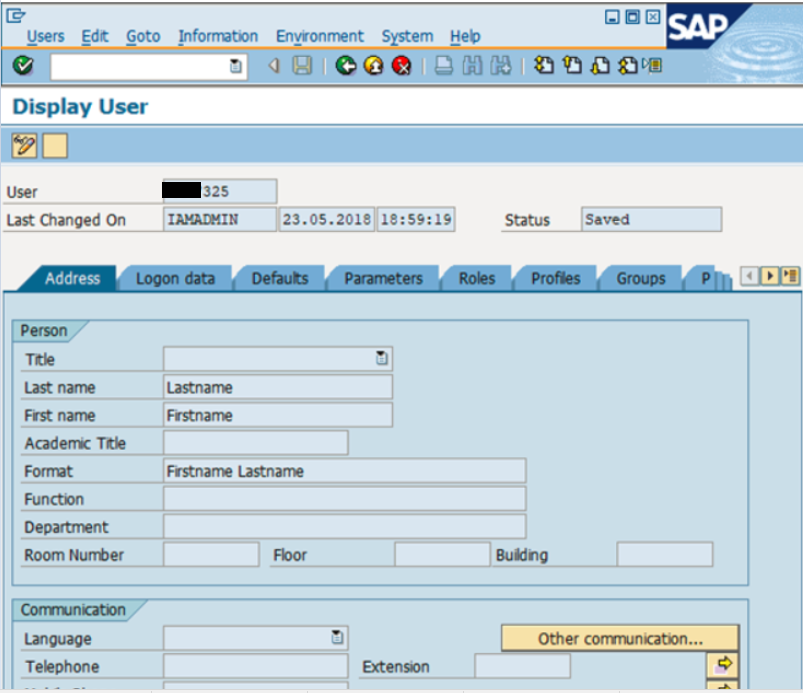The height and width of the screenshot is (693, 803).
Task: Click the yellow Exit icon
Action: coord(374,66)
